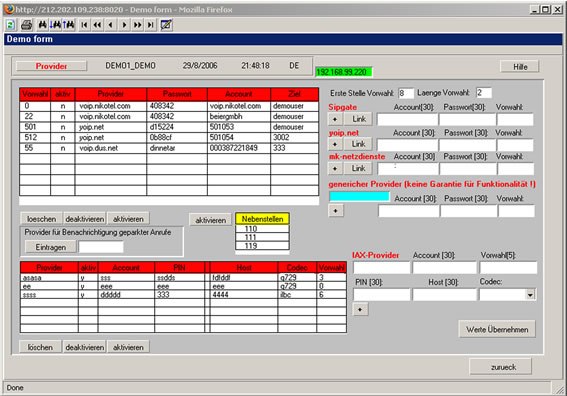Image resolution: width=567 pixels, height=396 pixels.
Task: Click the edit pencil icon in toolbar
Action: point(166,25)
